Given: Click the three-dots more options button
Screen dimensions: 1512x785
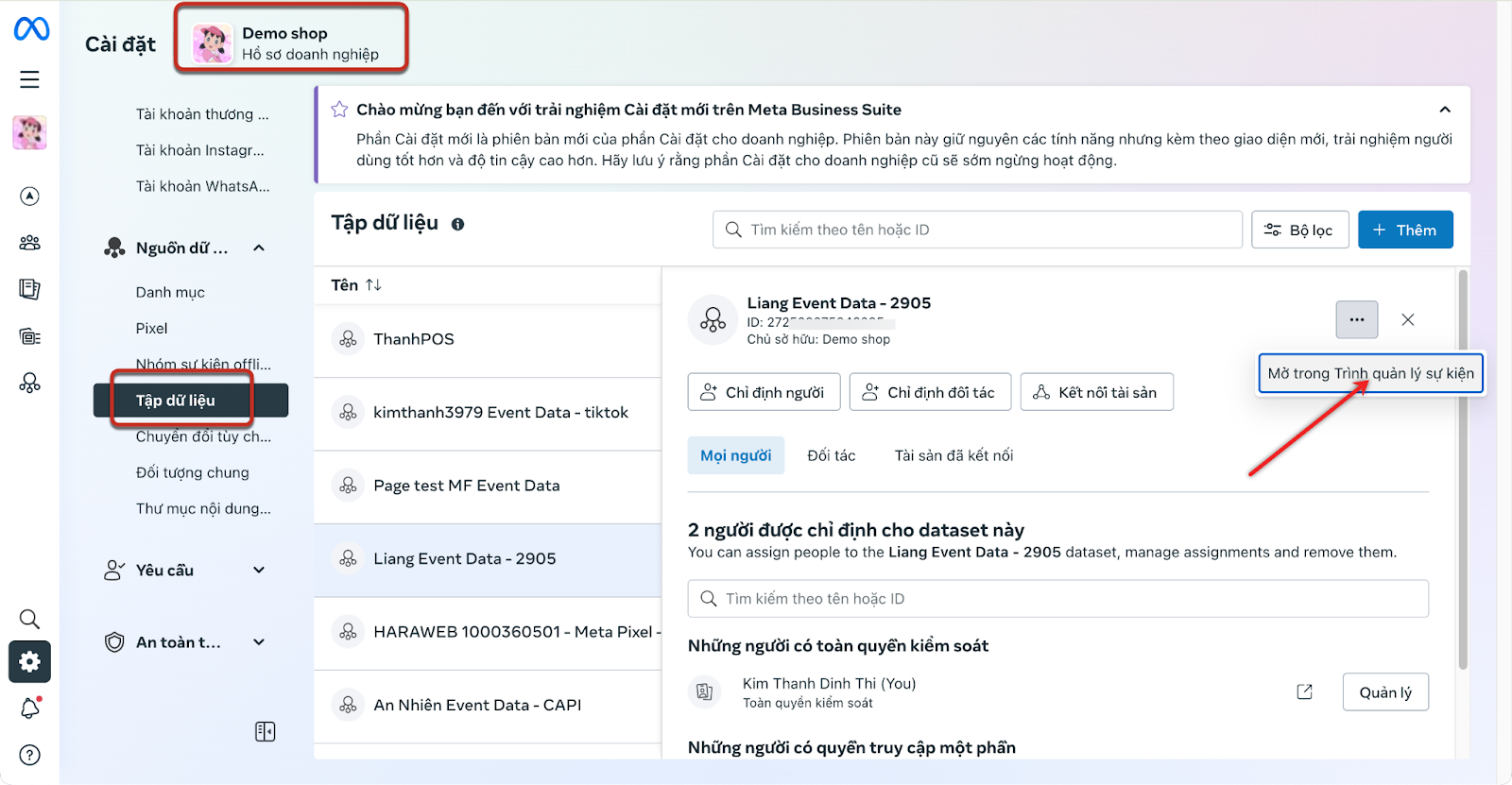Looking at the screenshot, I should point(1357,319).
